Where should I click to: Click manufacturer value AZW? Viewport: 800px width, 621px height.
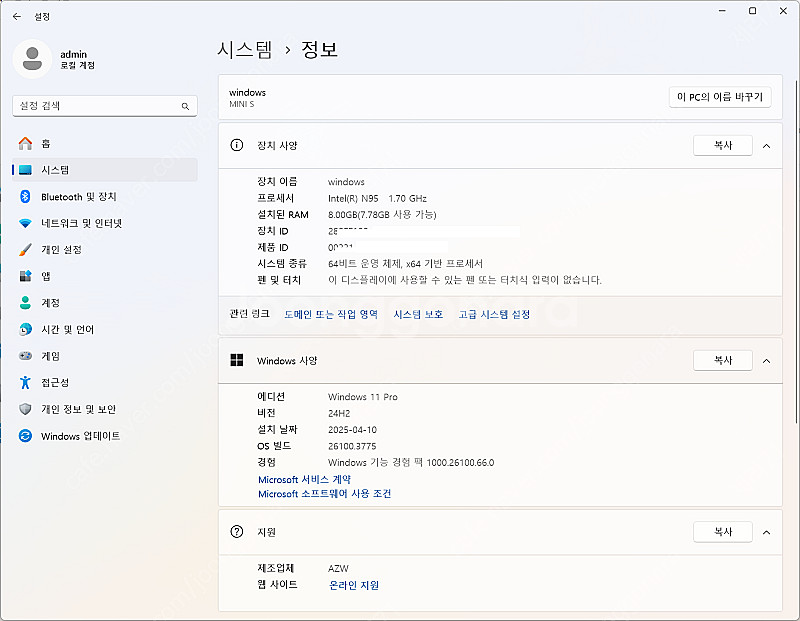(338, 568)
